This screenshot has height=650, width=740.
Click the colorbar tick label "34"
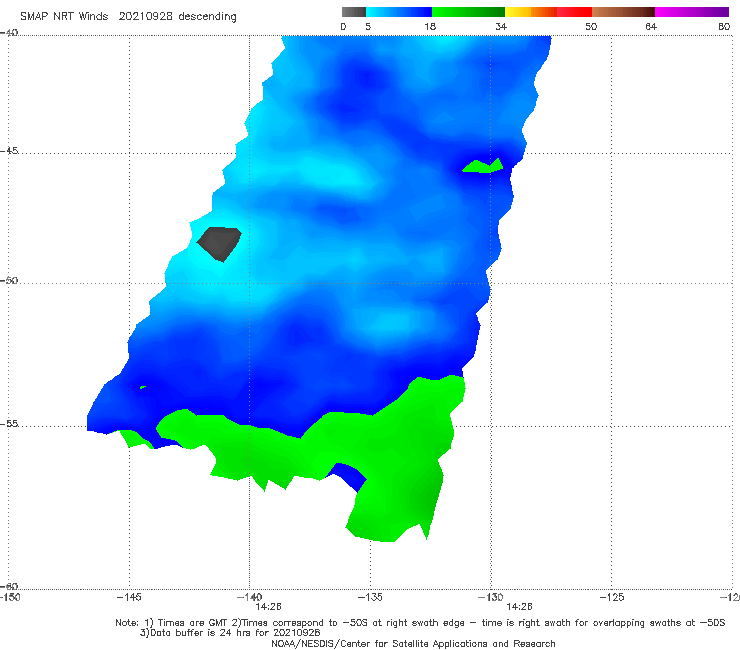501,26
